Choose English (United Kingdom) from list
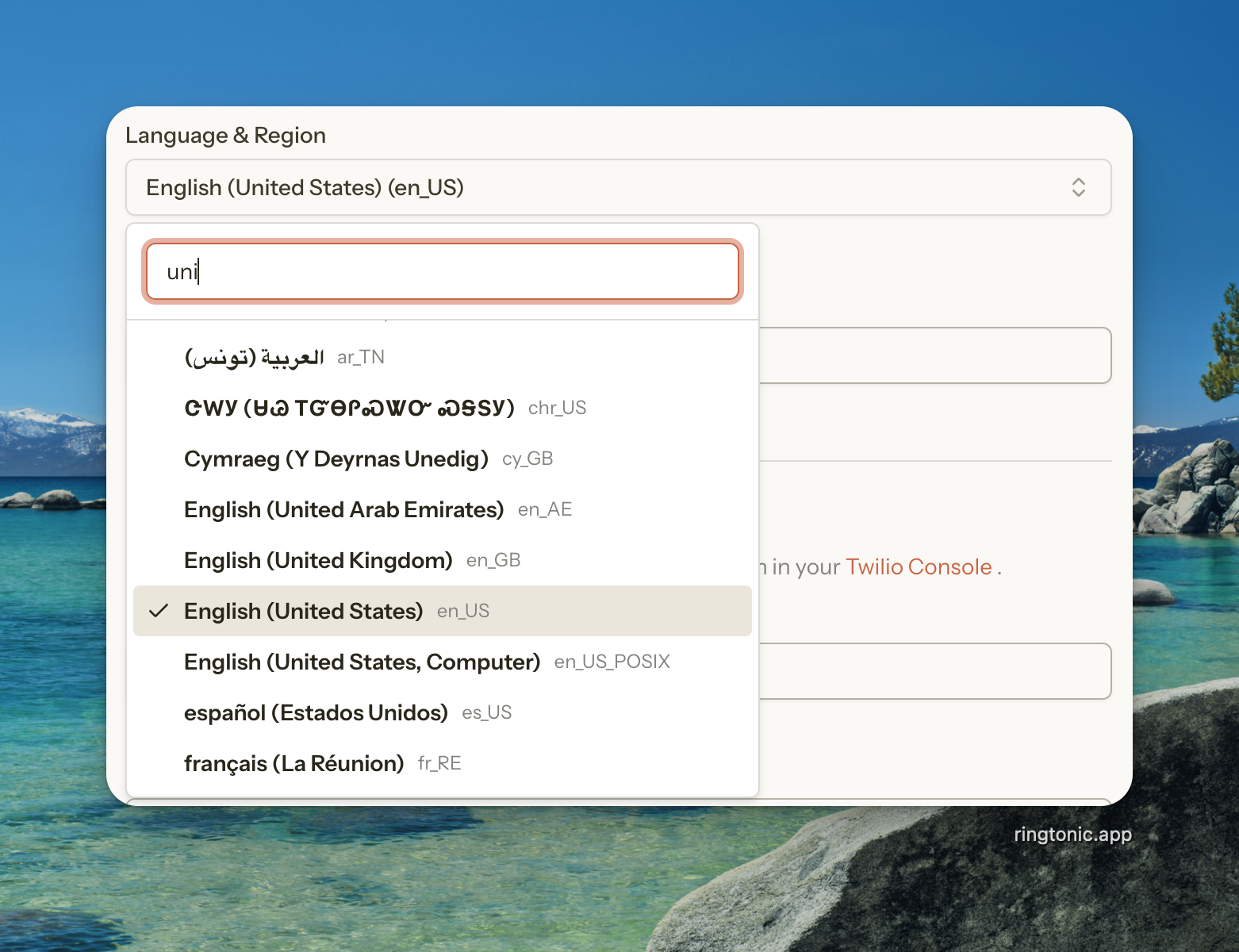The image size is (1239, 952). tap(318, 560)
